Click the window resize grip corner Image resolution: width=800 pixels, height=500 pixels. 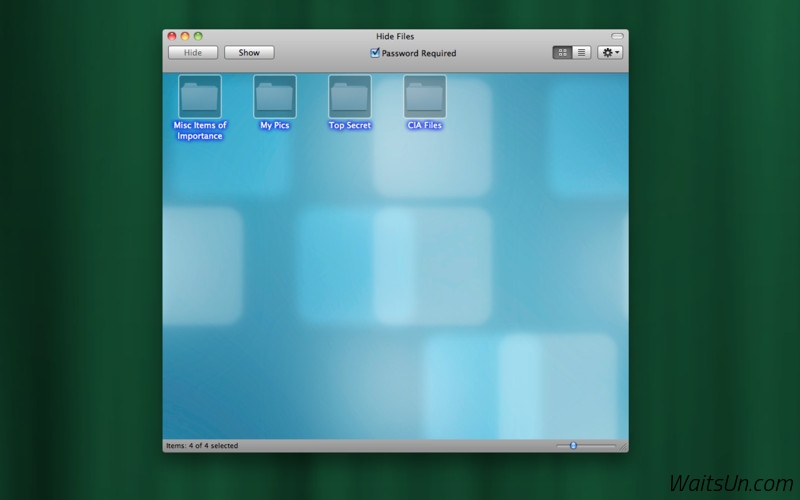(x=623, y=447)
